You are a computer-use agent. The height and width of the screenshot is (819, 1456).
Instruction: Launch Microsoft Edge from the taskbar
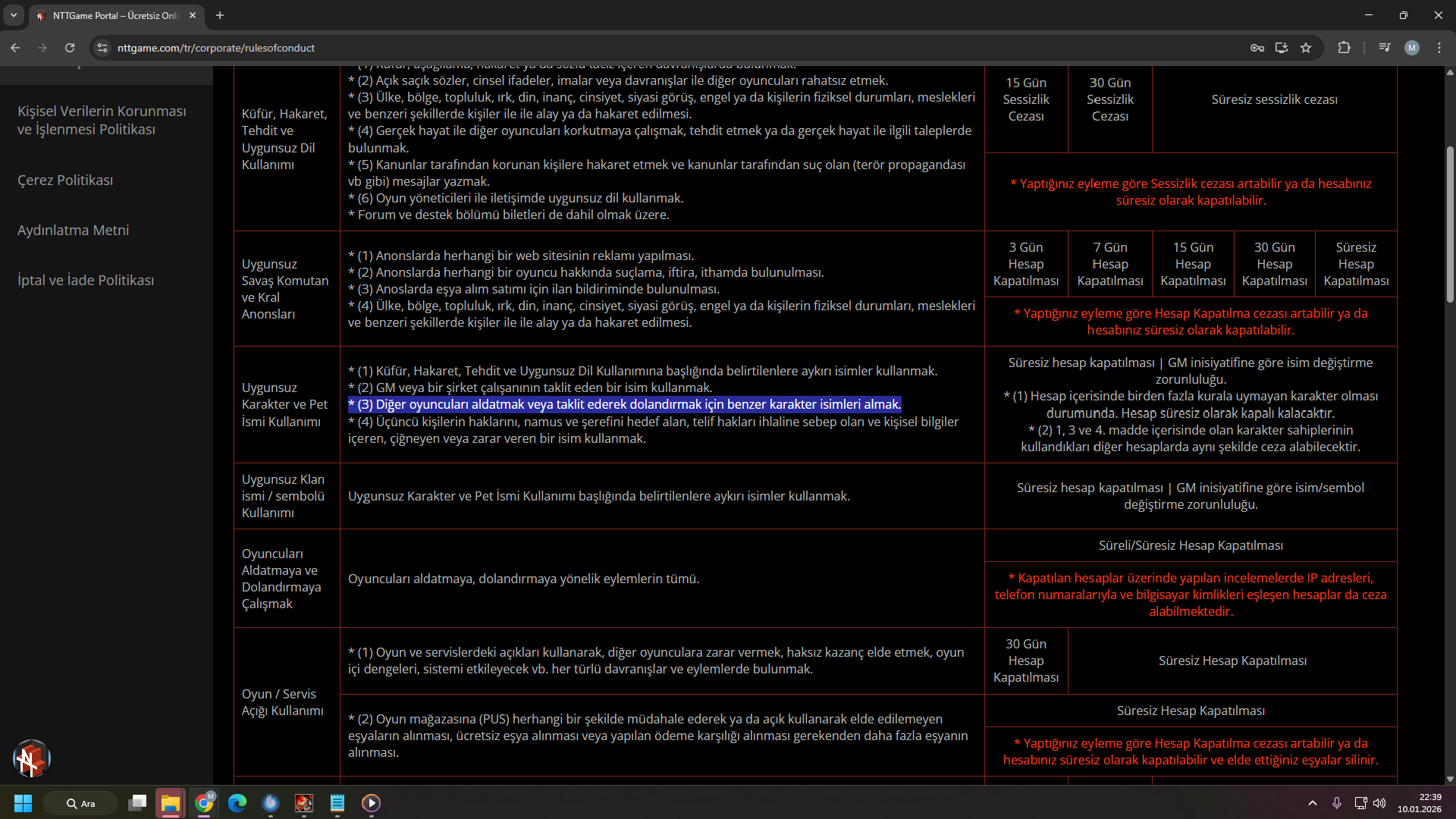pos(237,803)
